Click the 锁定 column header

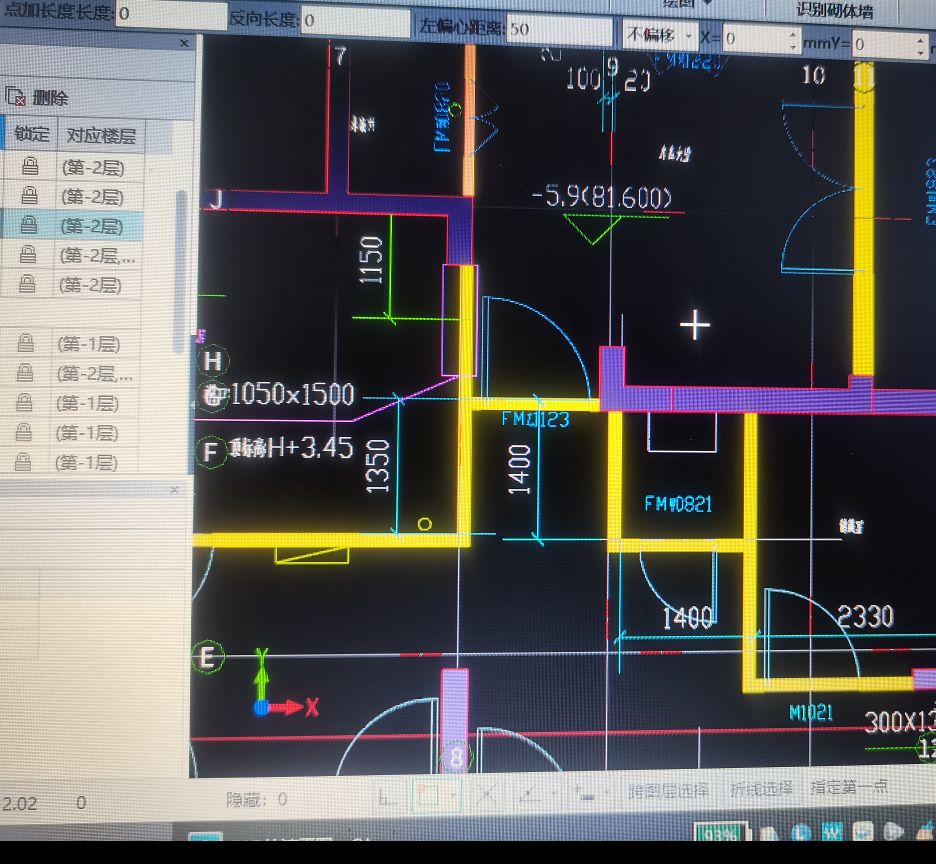(x=32, y=134)
